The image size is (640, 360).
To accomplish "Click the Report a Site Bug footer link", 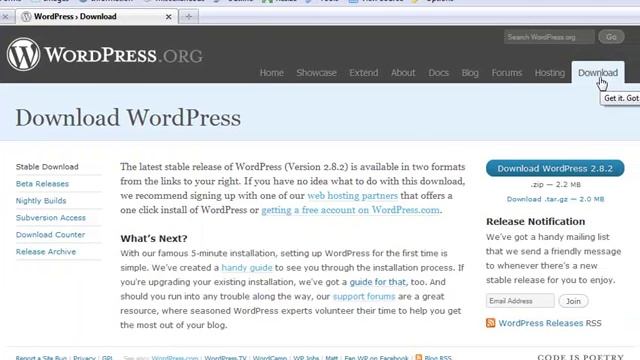I will tap(41, 358).
